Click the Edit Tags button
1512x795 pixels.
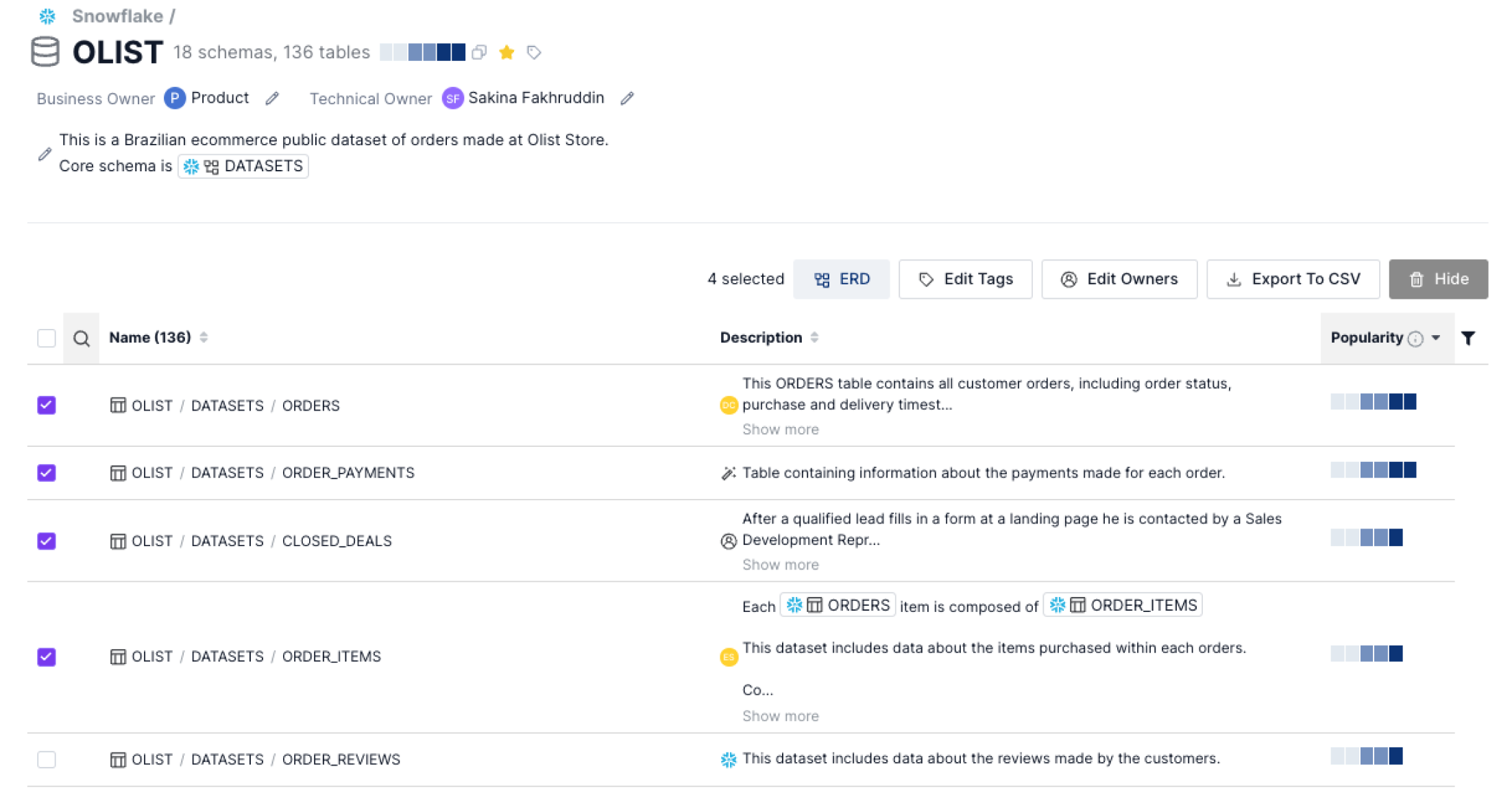(965, 279)
